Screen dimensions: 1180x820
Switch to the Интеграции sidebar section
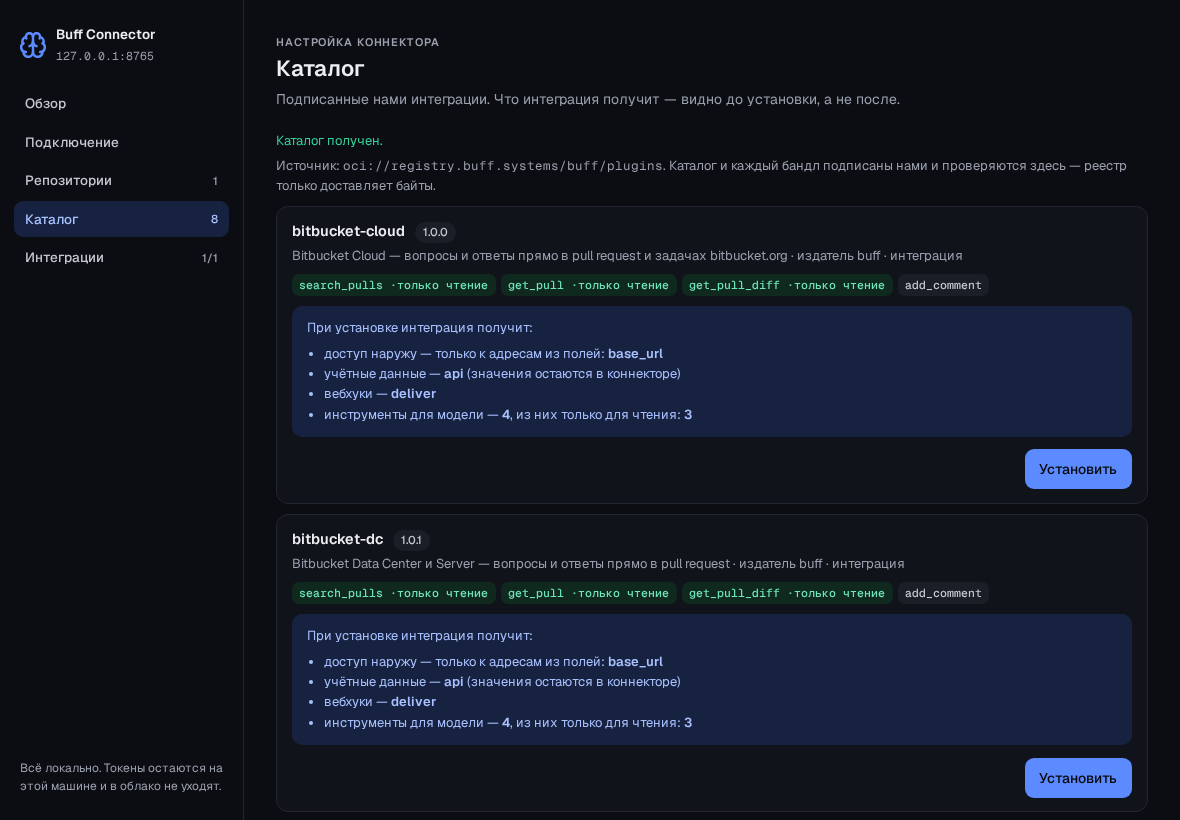pos(121,257)
